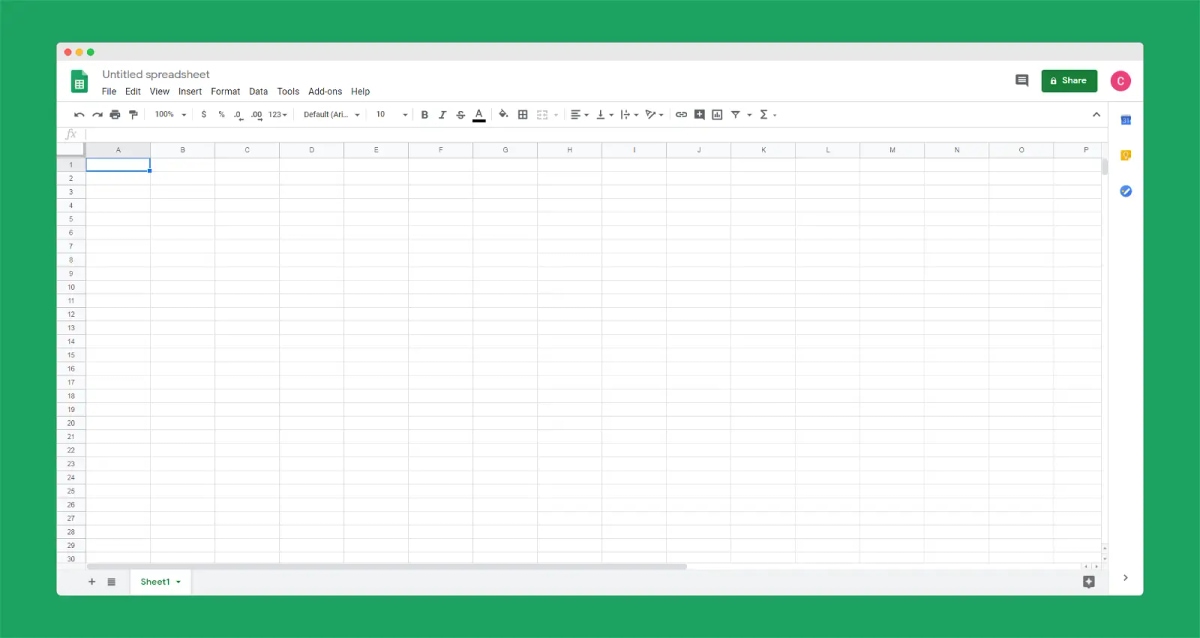Open the Format menu
This screenshot has height=638, width=1200.
(225, 91)
